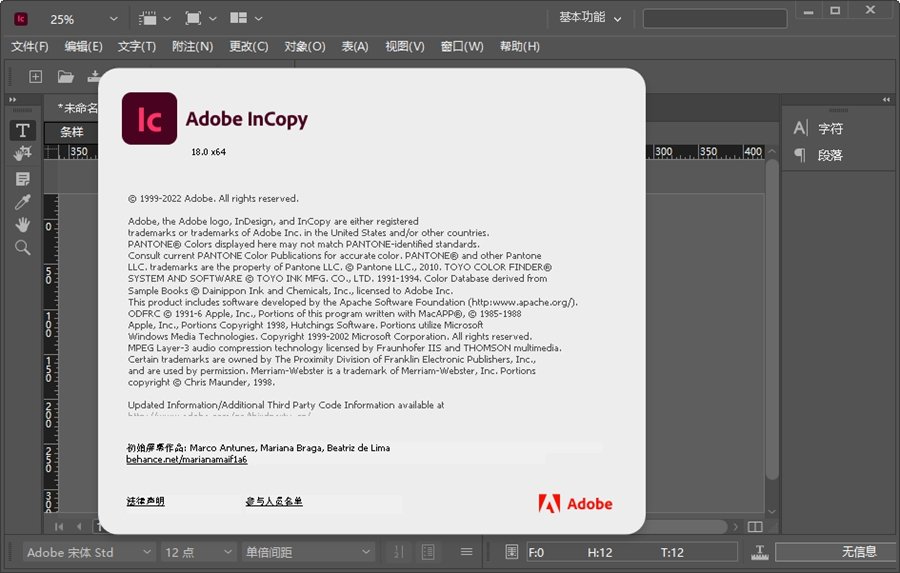Image resolution: width=900 pixels, height=573 pixels.
Task: Click the vertical scrollbar of the document
Action: point(772,319)
